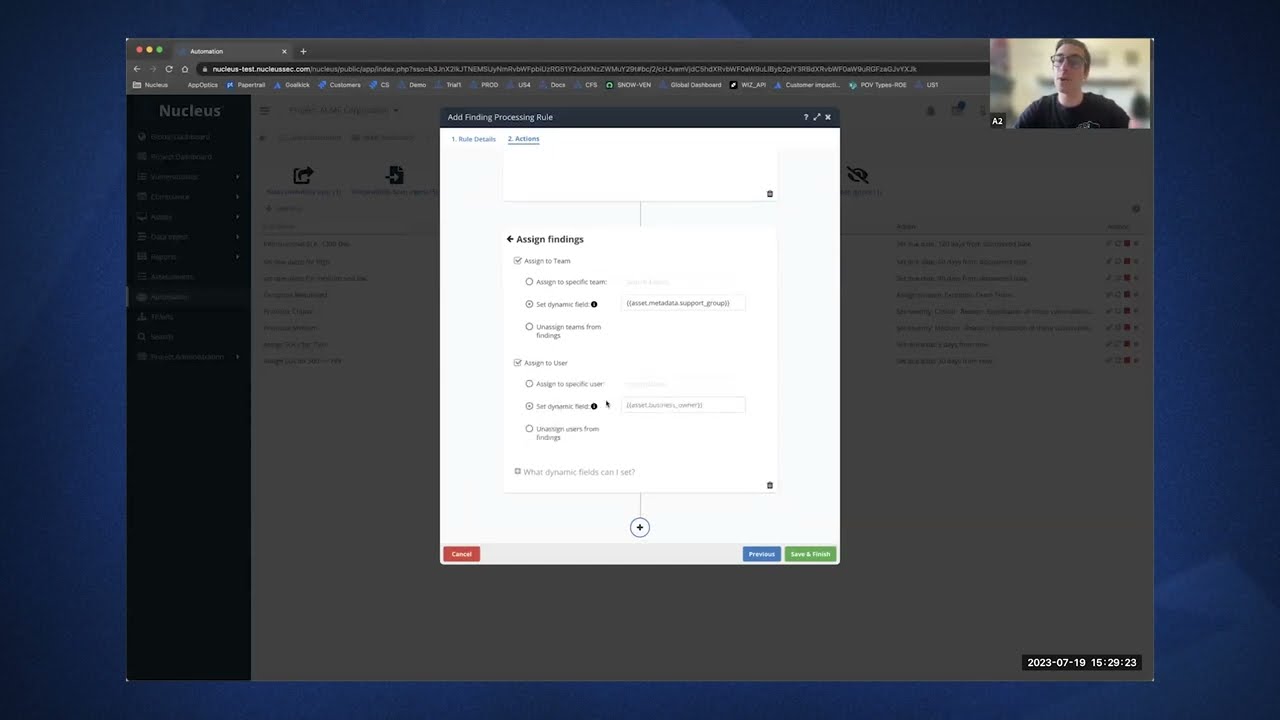The width and height of the screenshot is (1280, 720).
Task: Open the WIZ_API bookmark
Action: coord(748,85)
